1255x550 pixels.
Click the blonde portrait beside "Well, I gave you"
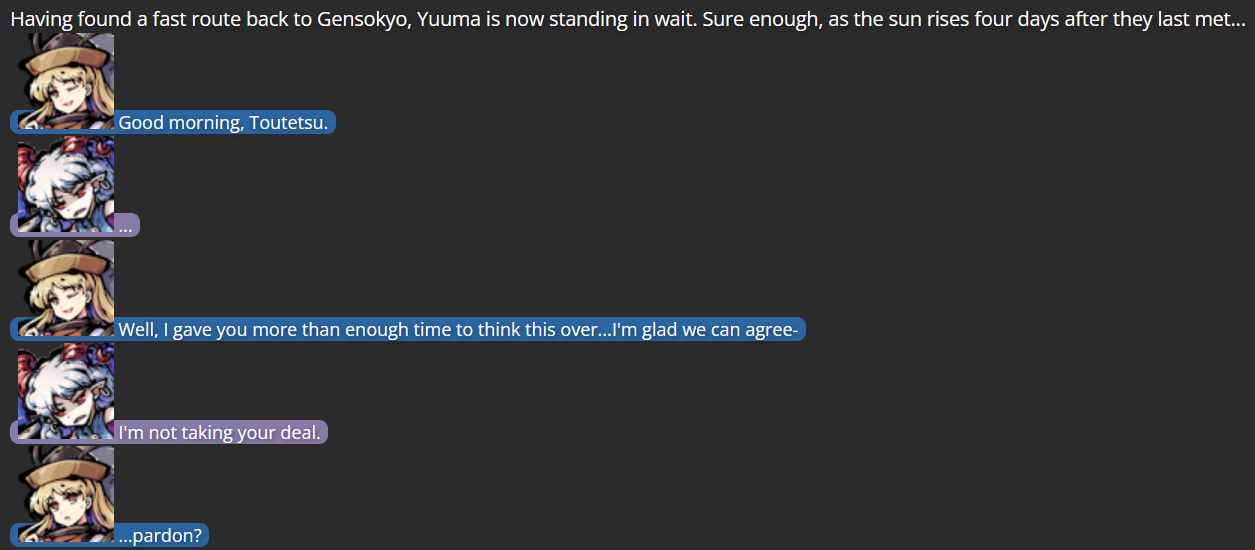coord(66,288)
